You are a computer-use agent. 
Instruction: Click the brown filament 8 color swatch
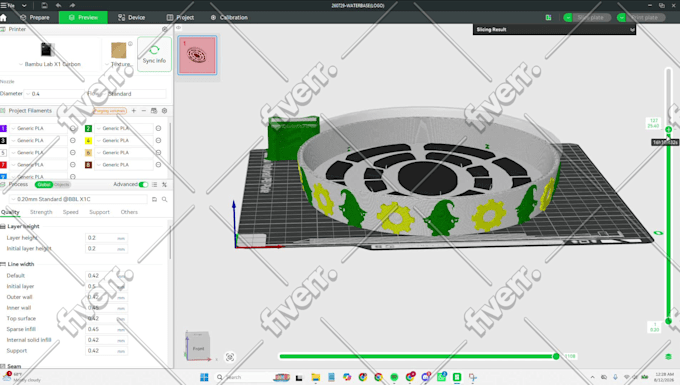(x=88, y=165)
